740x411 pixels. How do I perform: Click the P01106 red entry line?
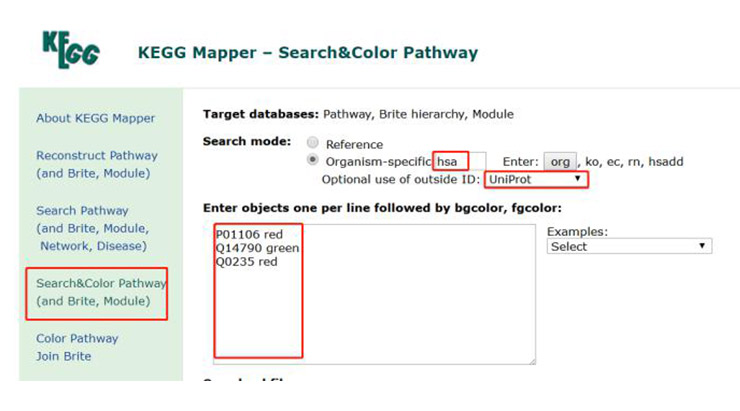tap(249, 235)
